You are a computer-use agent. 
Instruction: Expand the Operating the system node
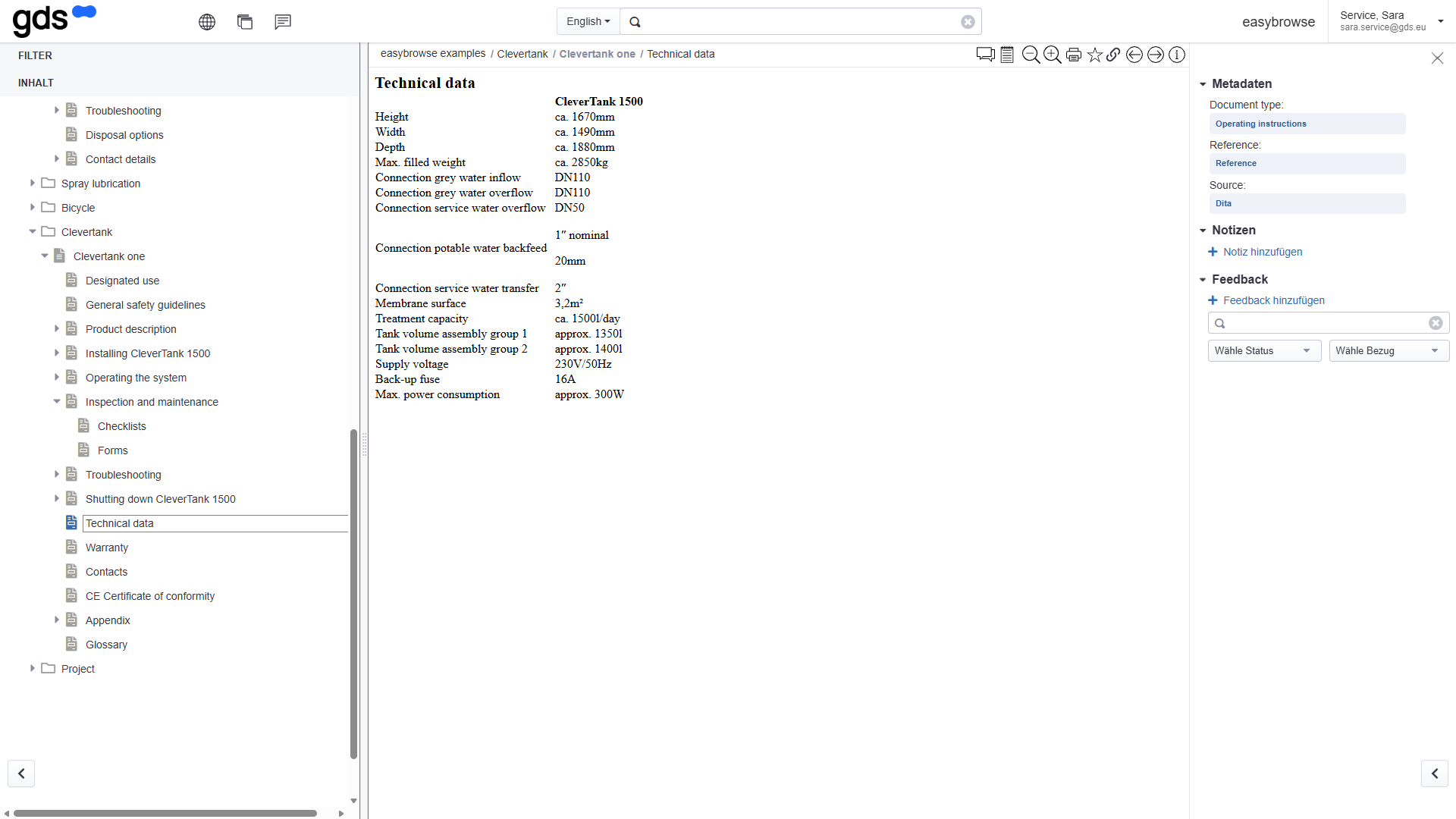click(x=56, y=377)
